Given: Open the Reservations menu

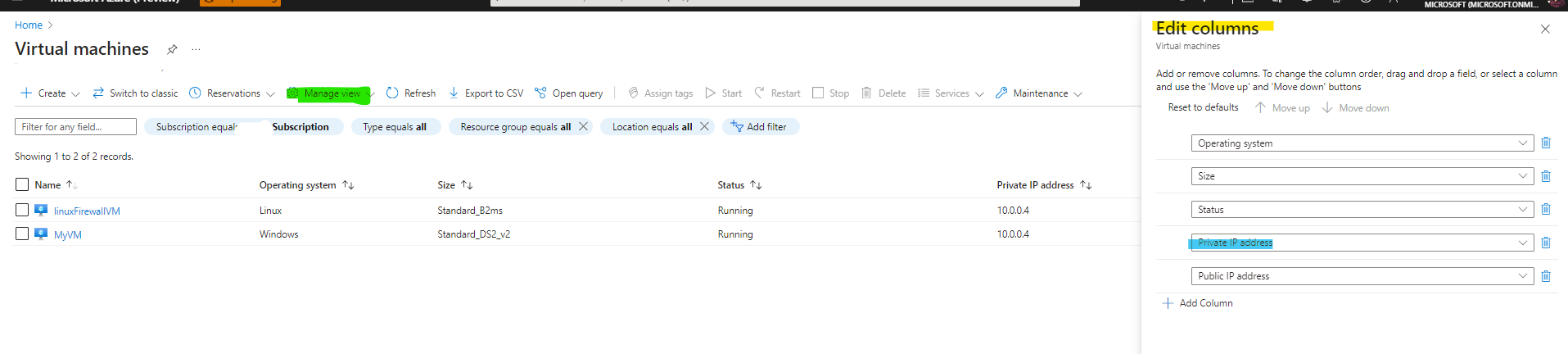Looking at the screenshot, I should pyautogui.click(x=232, y=93).
